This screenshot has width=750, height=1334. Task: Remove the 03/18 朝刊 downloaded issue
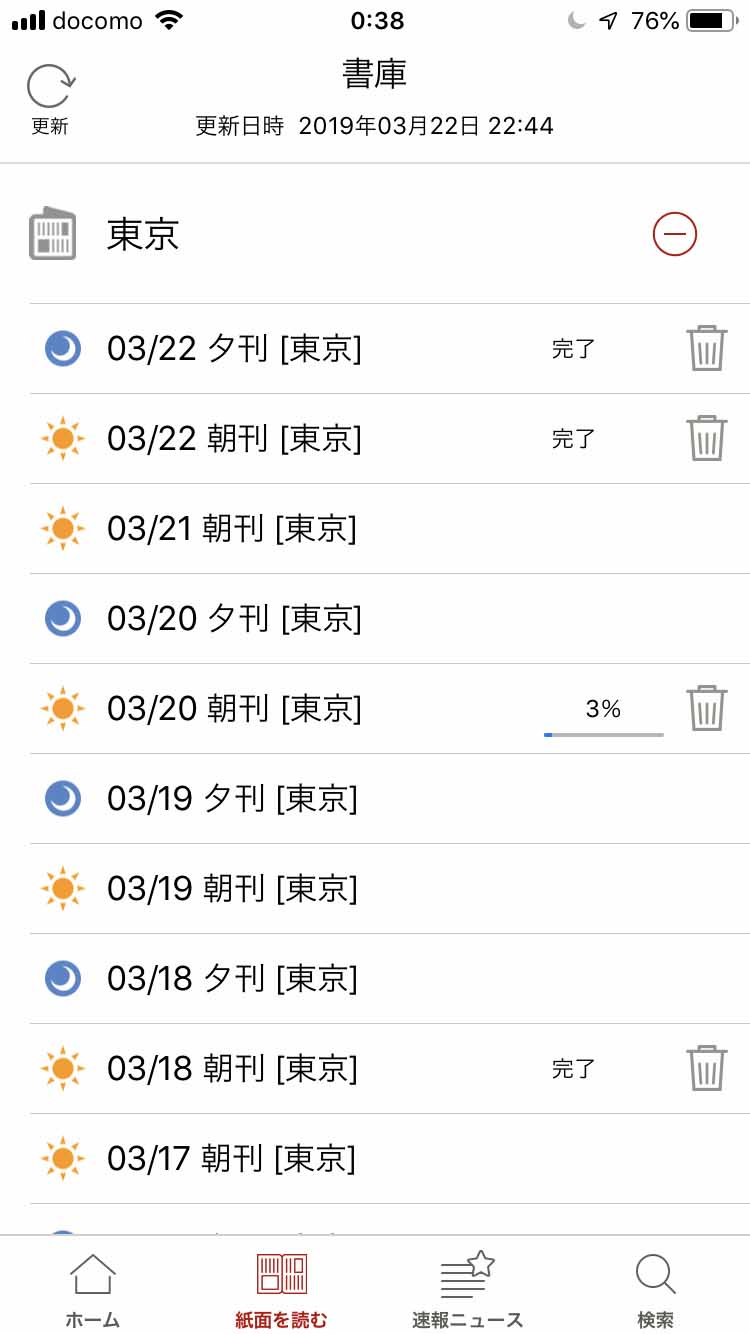click(x=706, y=1068)
